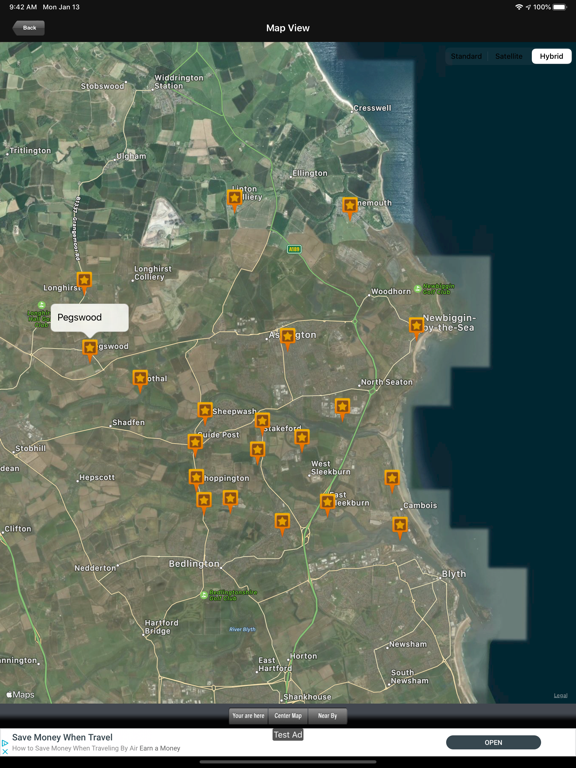Click the Legal link on map
The width and height of the screenshot is (576, 768).
coord(561,696)
